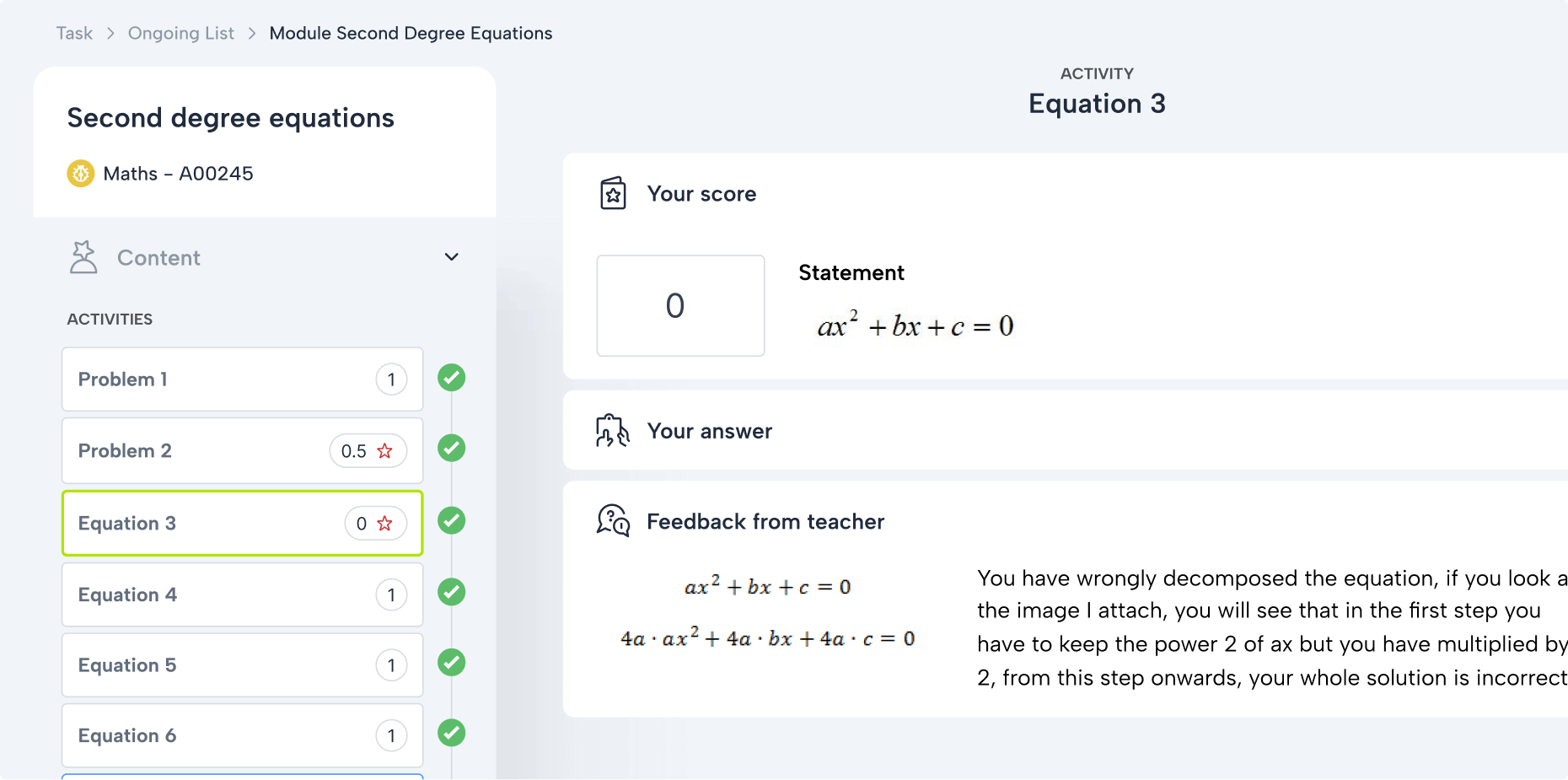Open Ongoing List from the breadcrumb
Viewport: 1568px width, 780px height.
click(x=180, y=33)
